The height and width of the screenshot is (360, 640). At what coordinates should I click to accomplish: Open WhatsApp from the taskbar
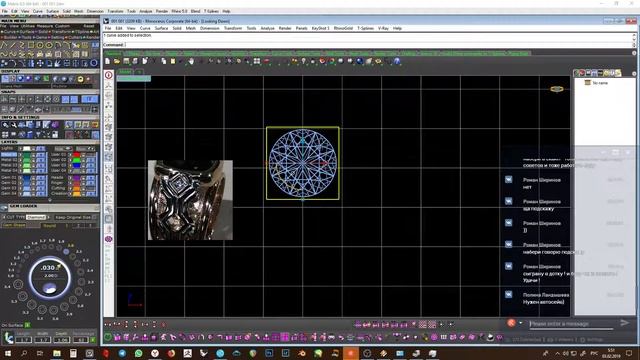click(x=138, y=353)
